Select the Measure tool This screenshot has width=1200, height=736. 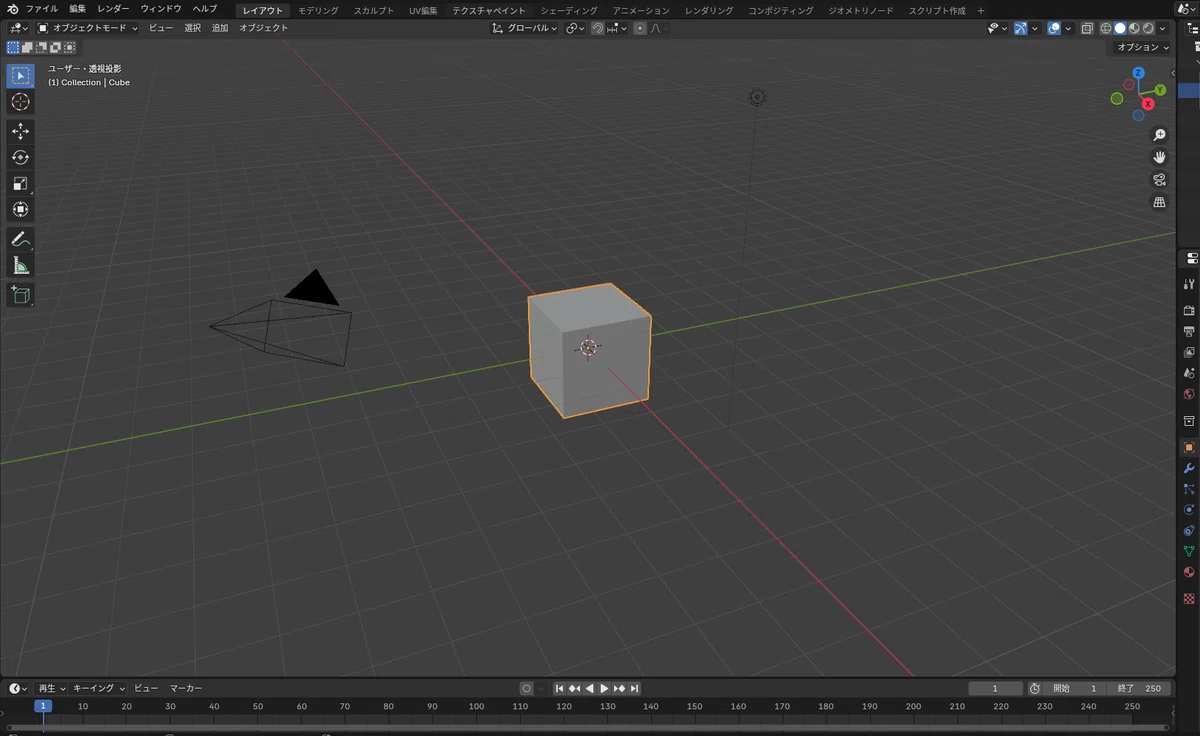click(20, 265)
